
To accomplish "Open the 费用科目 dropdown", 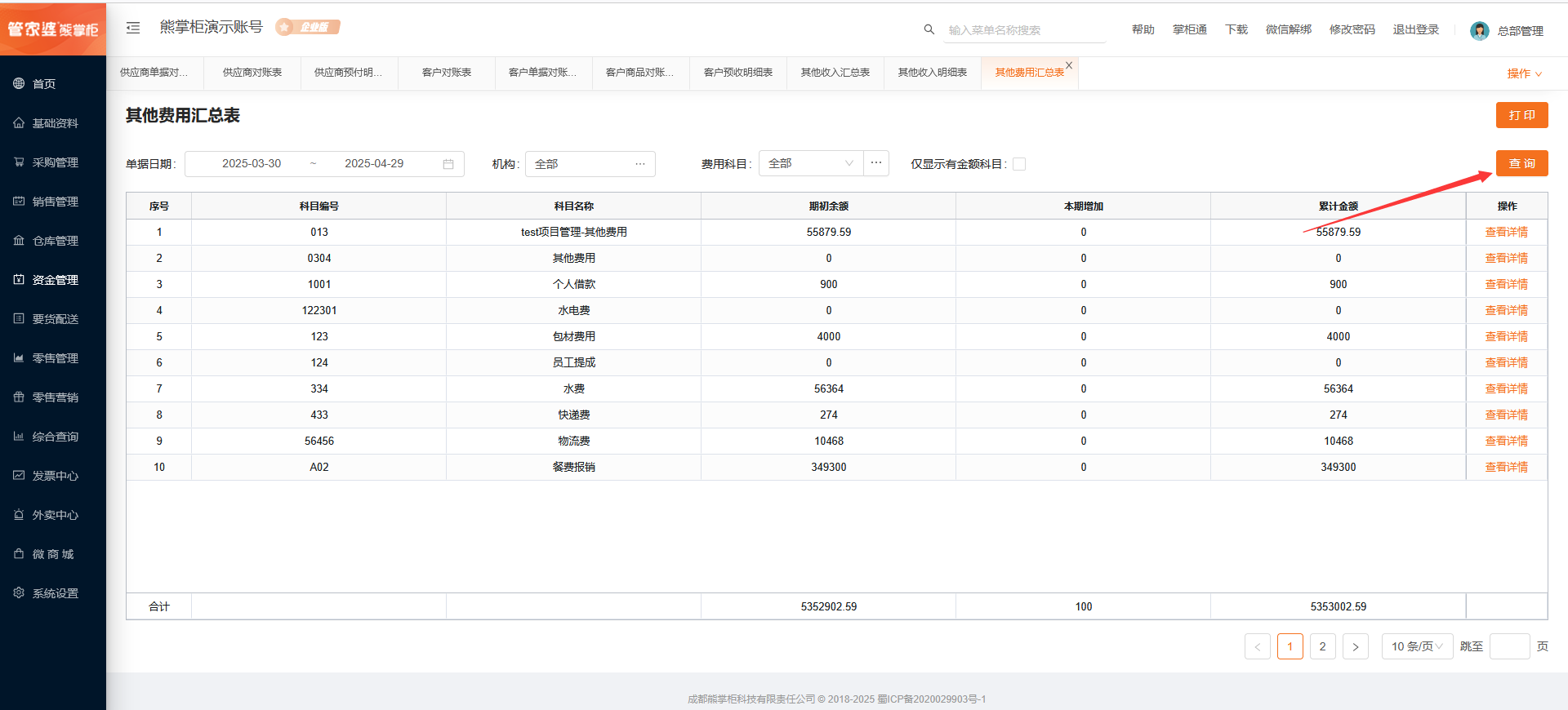I will [811, 163].
